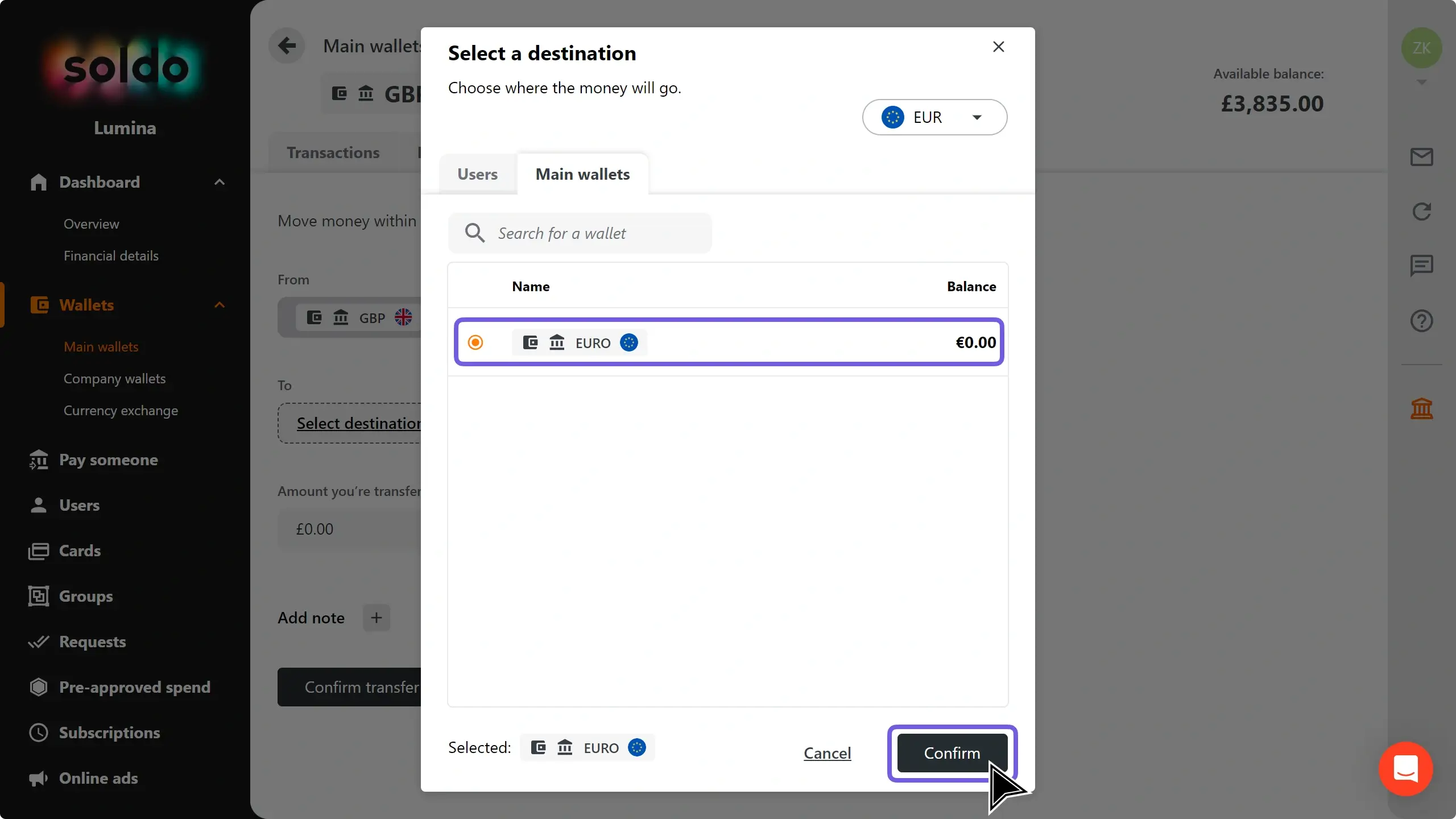Click the search magnifier icon
The width and height of the screenshot is (1456, 819).
coord(474,233)
